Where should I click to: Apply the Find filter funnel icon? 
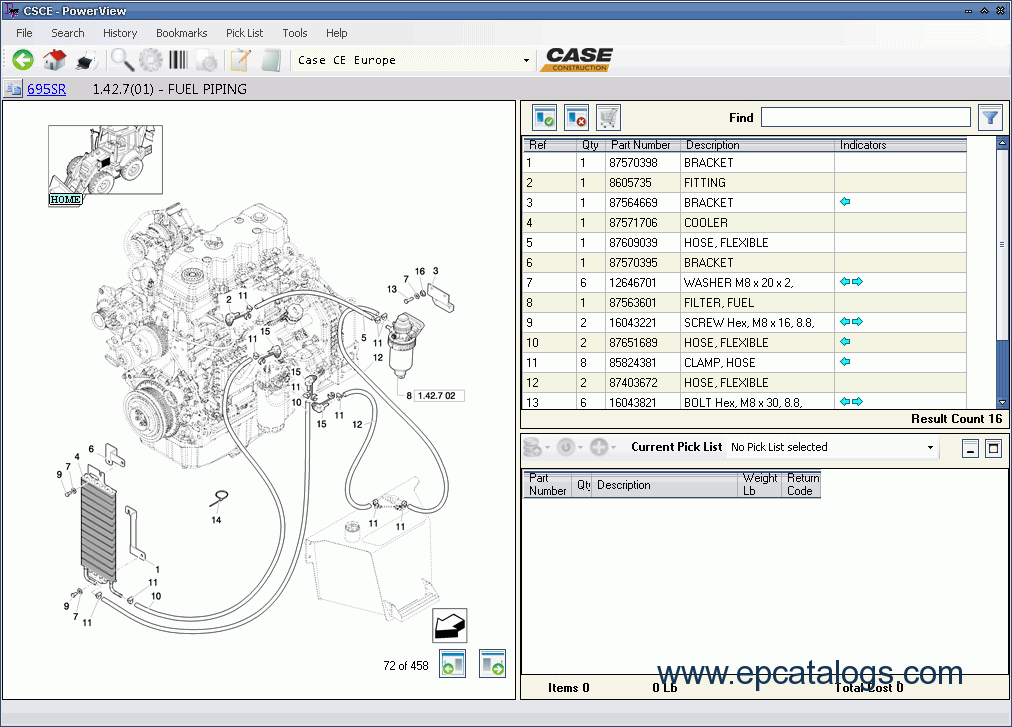click(x=991, y=118)
